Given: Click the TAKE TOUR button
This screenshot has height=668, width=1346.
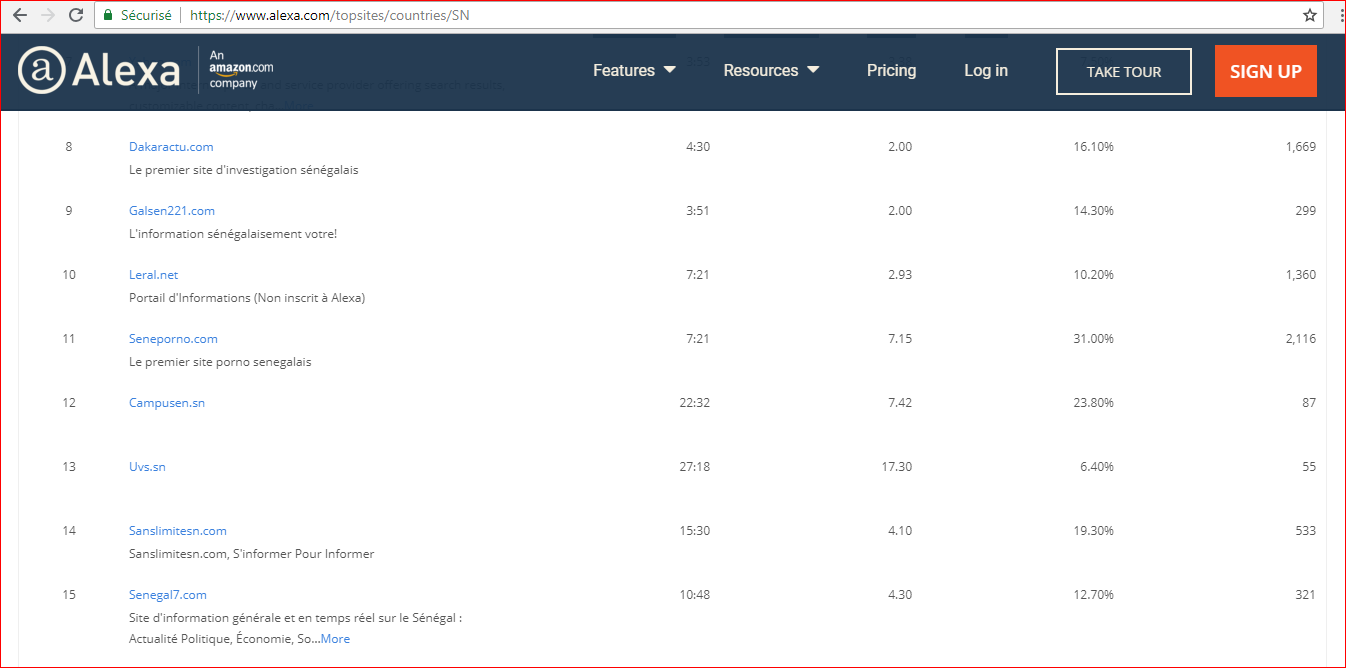Looking at the screenshot, I should point(1124,71).
